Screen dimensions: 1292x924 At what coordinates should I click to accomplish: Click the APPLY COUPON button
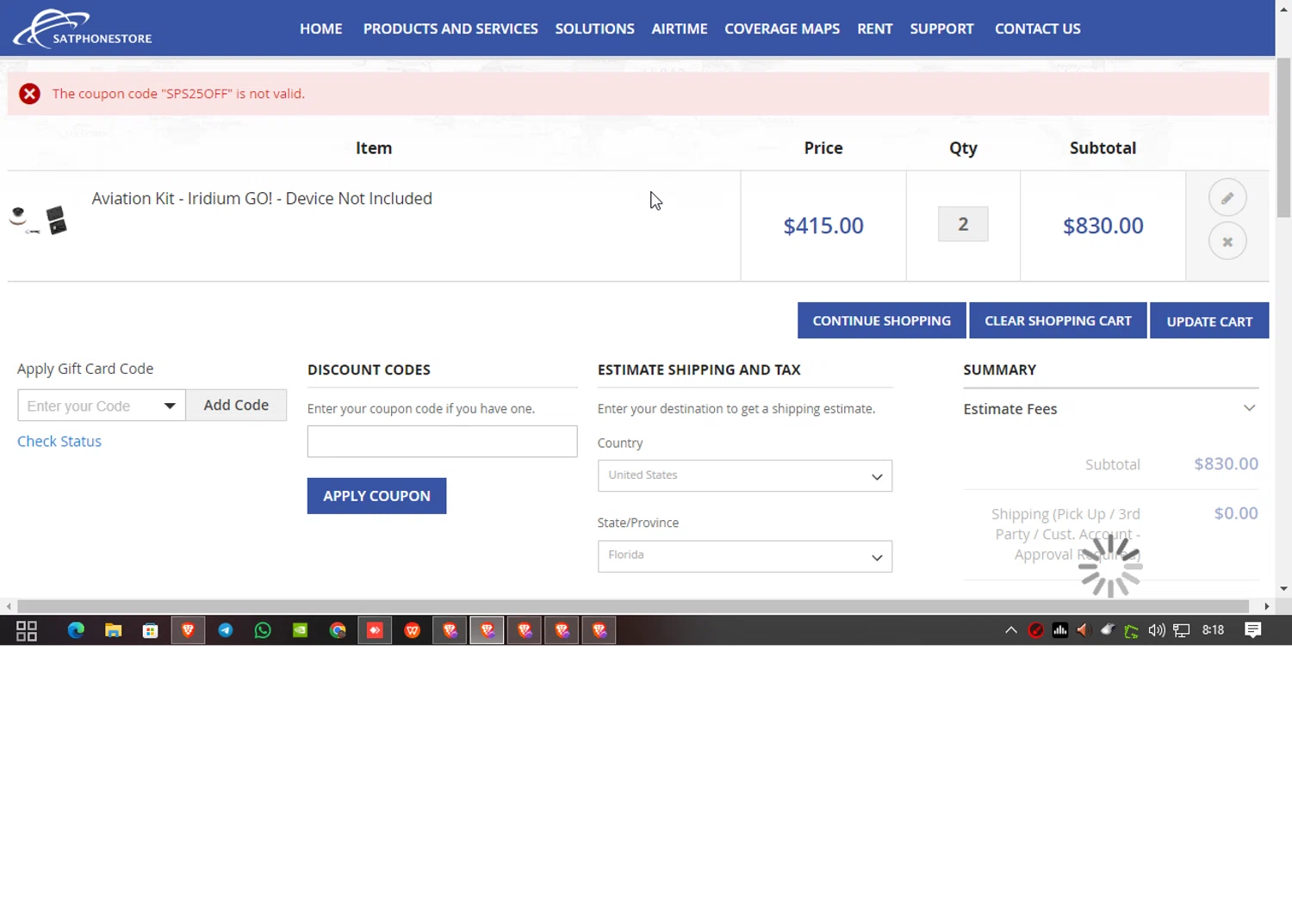coord(376,496)
